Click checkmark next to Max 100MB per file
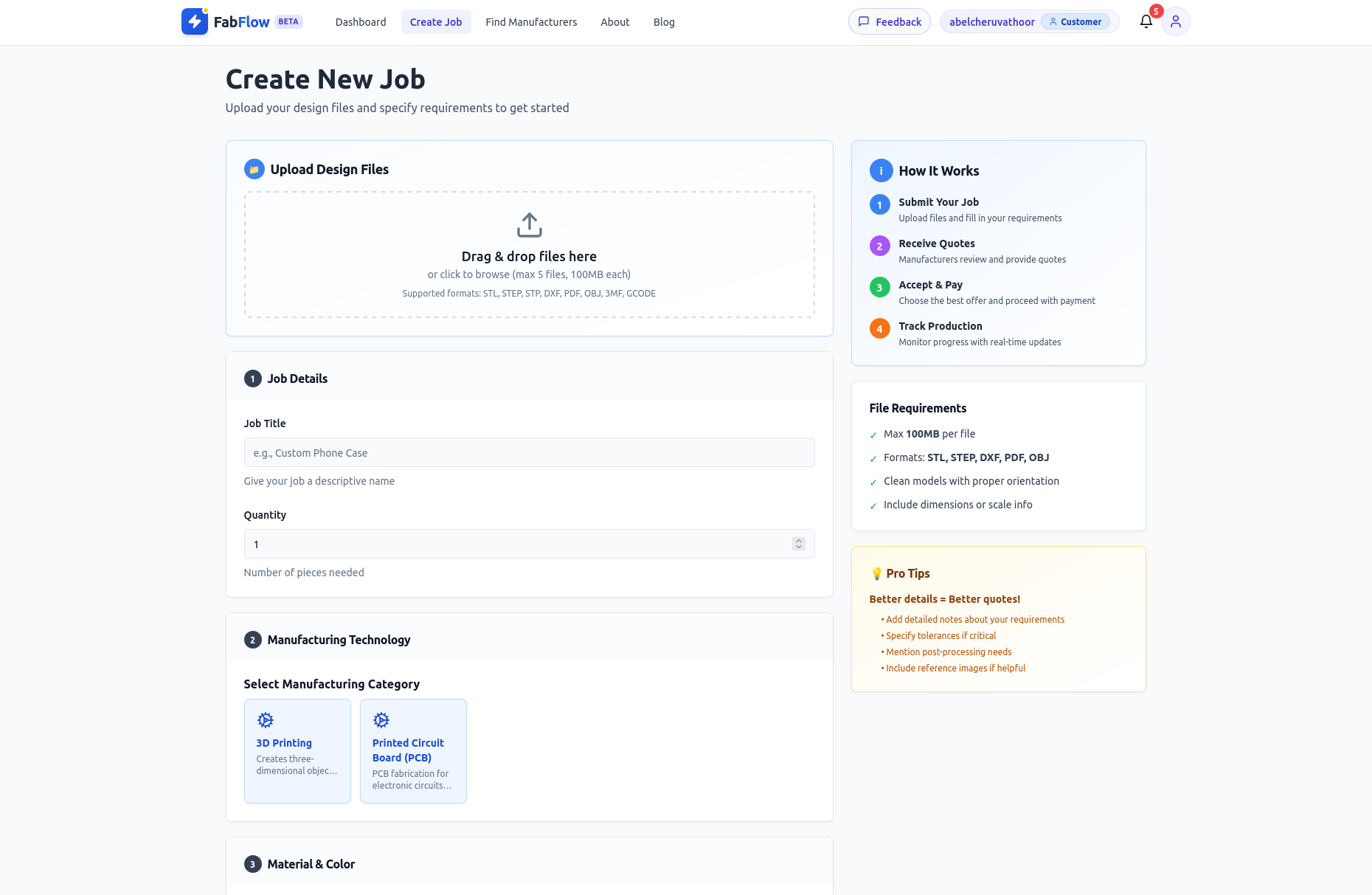Viewport: 1372px width, 895px height. [873, 435]
